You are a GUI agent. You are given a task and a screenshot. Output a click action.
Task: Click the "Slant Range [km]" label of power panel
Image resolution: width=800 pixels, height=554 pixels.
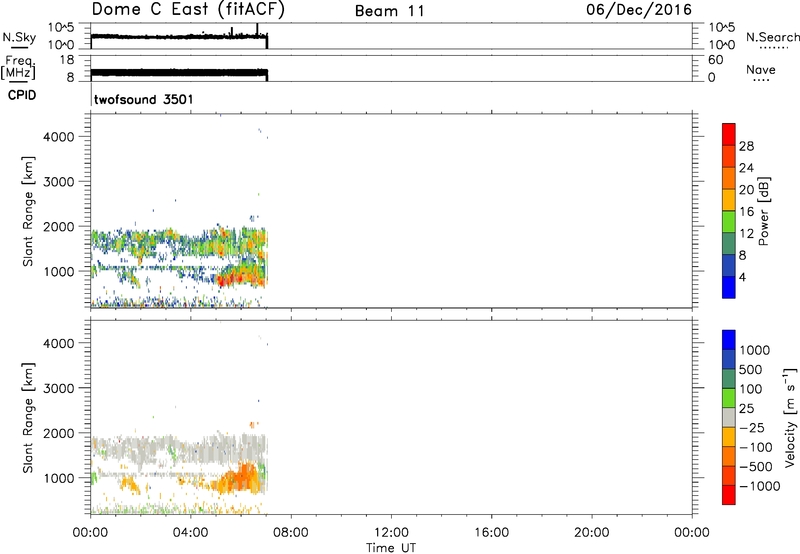(28, 211)
